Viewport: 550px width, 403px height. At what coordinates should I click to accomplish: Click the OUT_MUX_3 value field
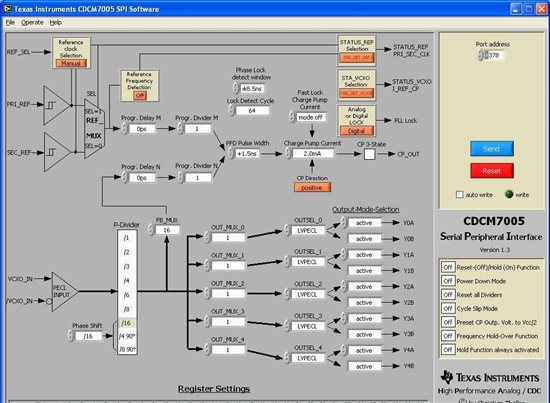coord(228,322)
